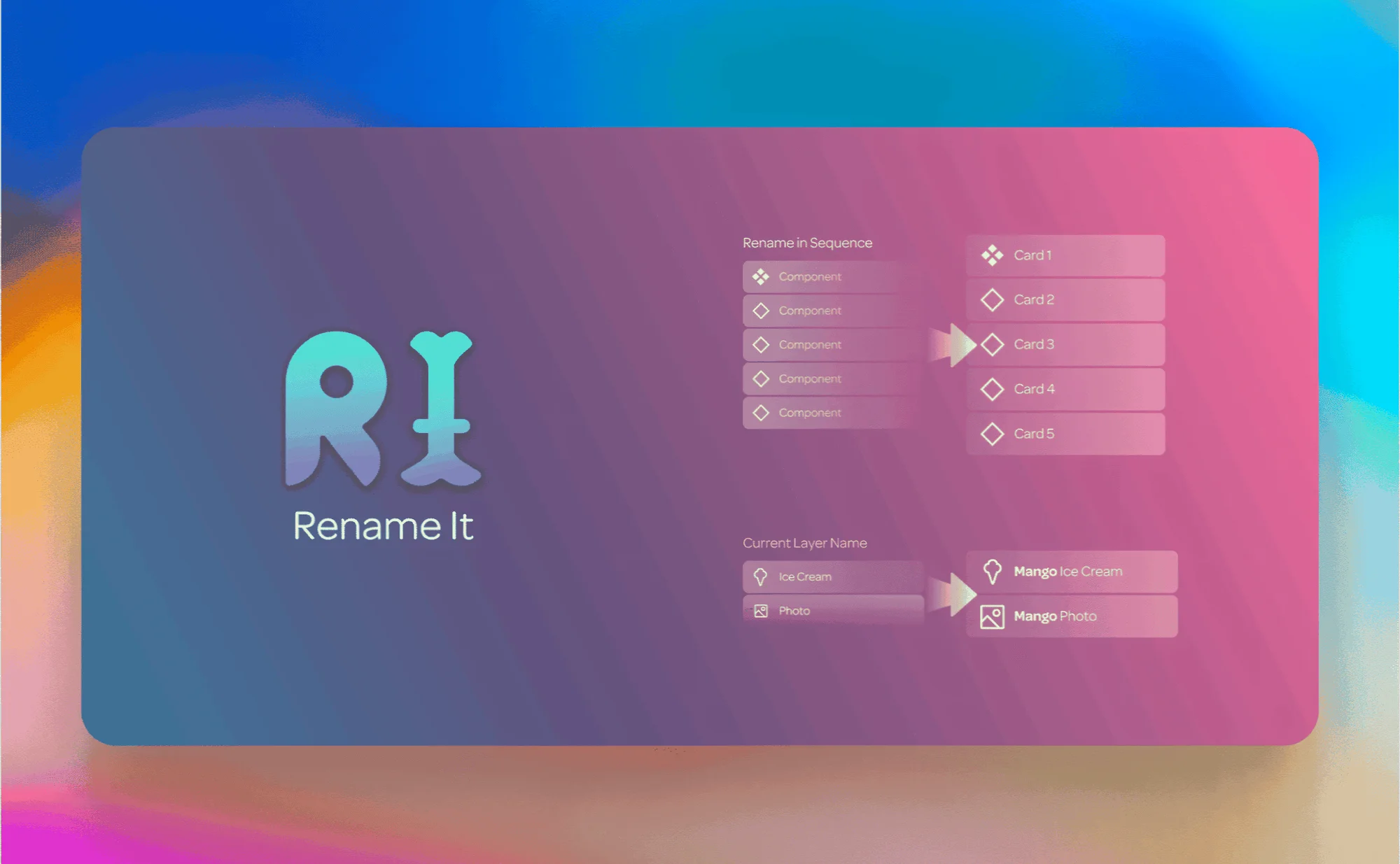Click the Rename in Sequence heading
Viewport: 1400px width, 864px height.
807,243
